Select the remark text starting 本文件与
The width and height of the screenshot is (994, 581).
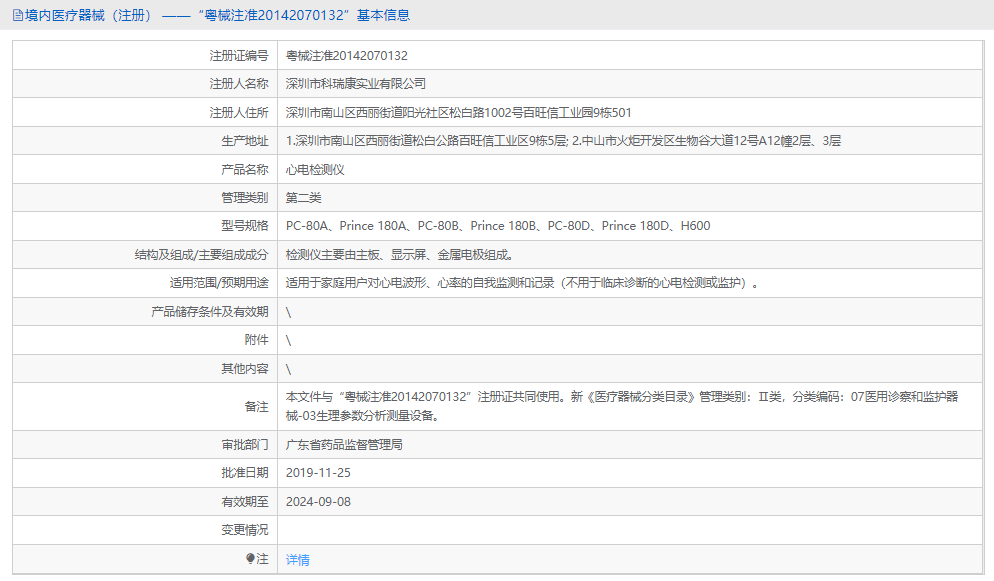(622, 406)
